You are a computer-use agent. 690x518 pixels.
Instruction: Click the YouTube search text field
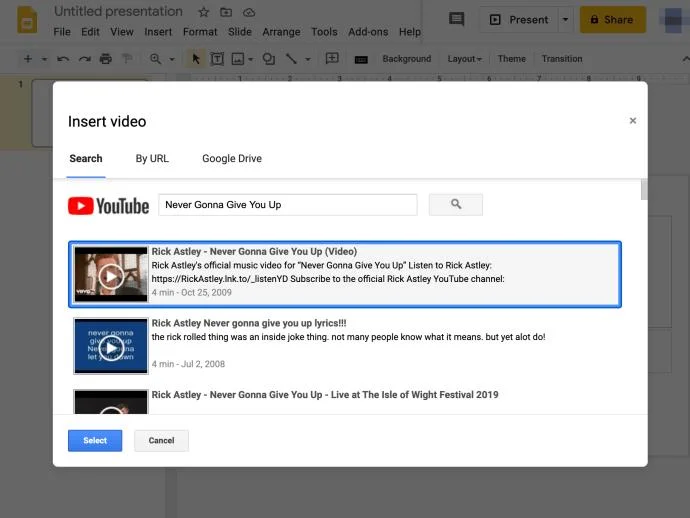[288, 205]
